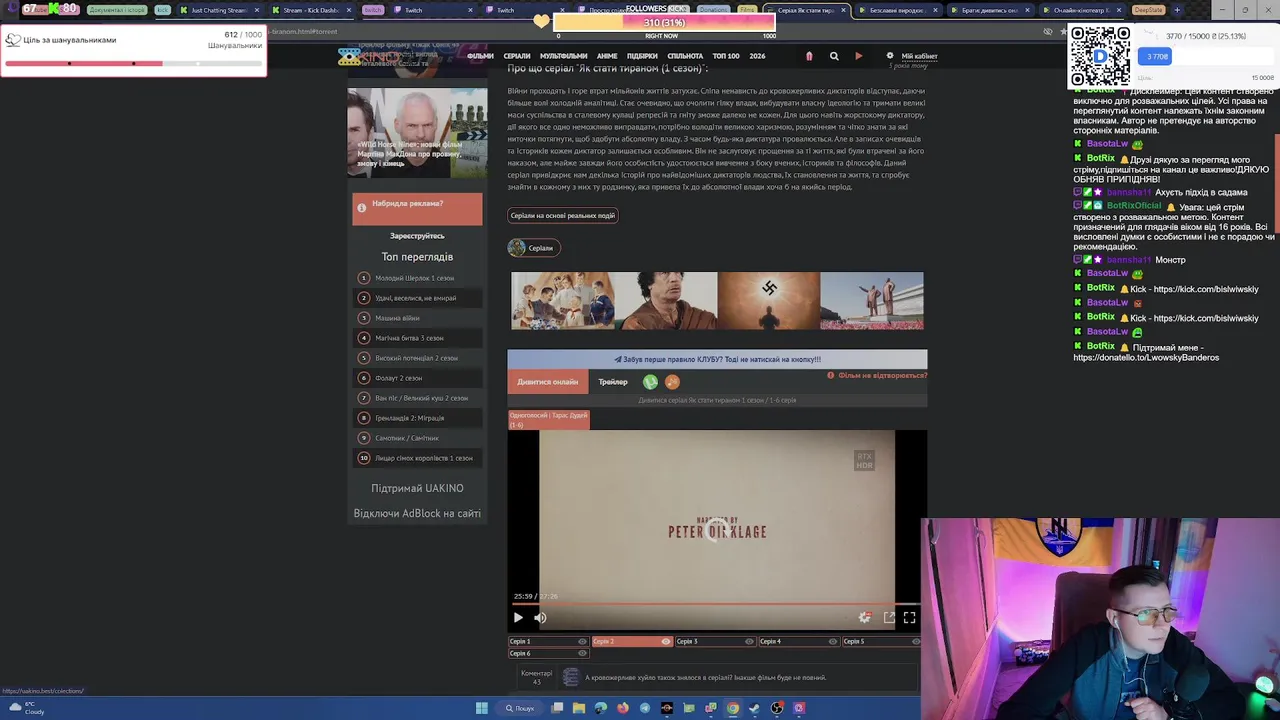Toggle watched eye icon for Серія 1
Screen dimensions: 1280x720
[x=582, y=641]
